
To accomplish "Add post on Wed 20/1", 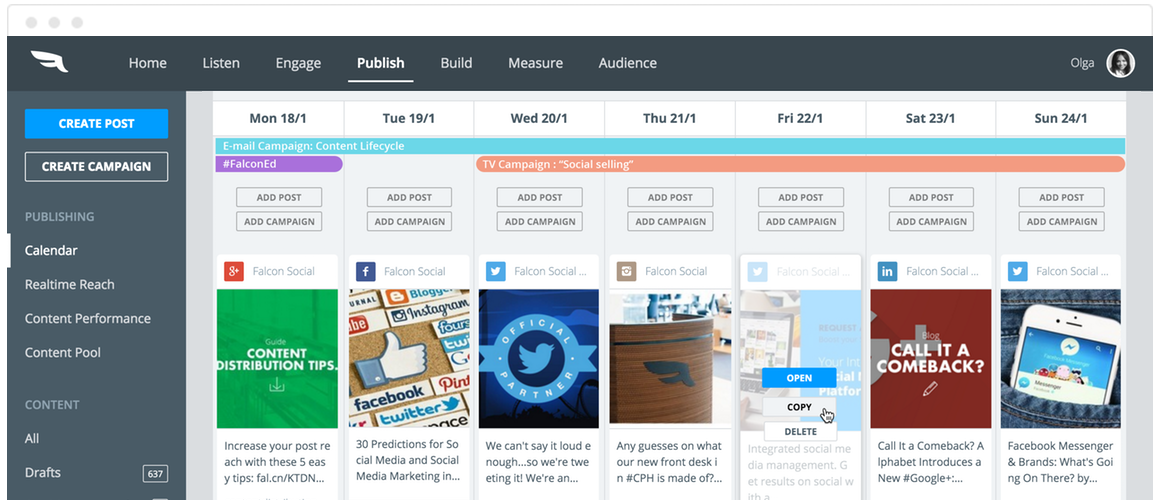I will [540, 197].
